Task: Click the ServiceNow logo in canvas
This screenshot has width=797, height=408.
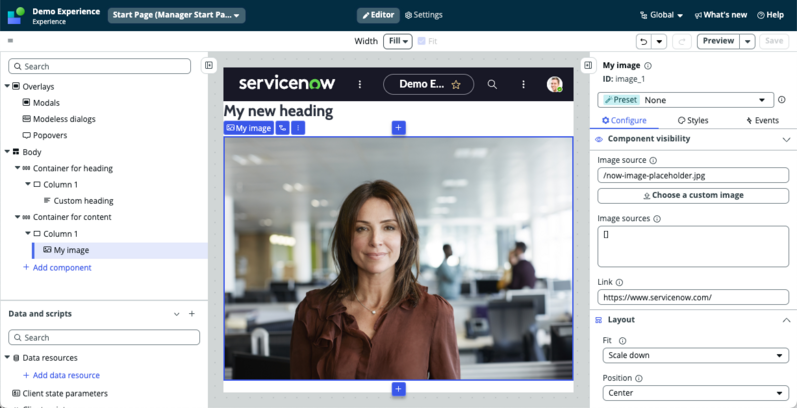Action: pyautogui.click(x=287, y=83)
